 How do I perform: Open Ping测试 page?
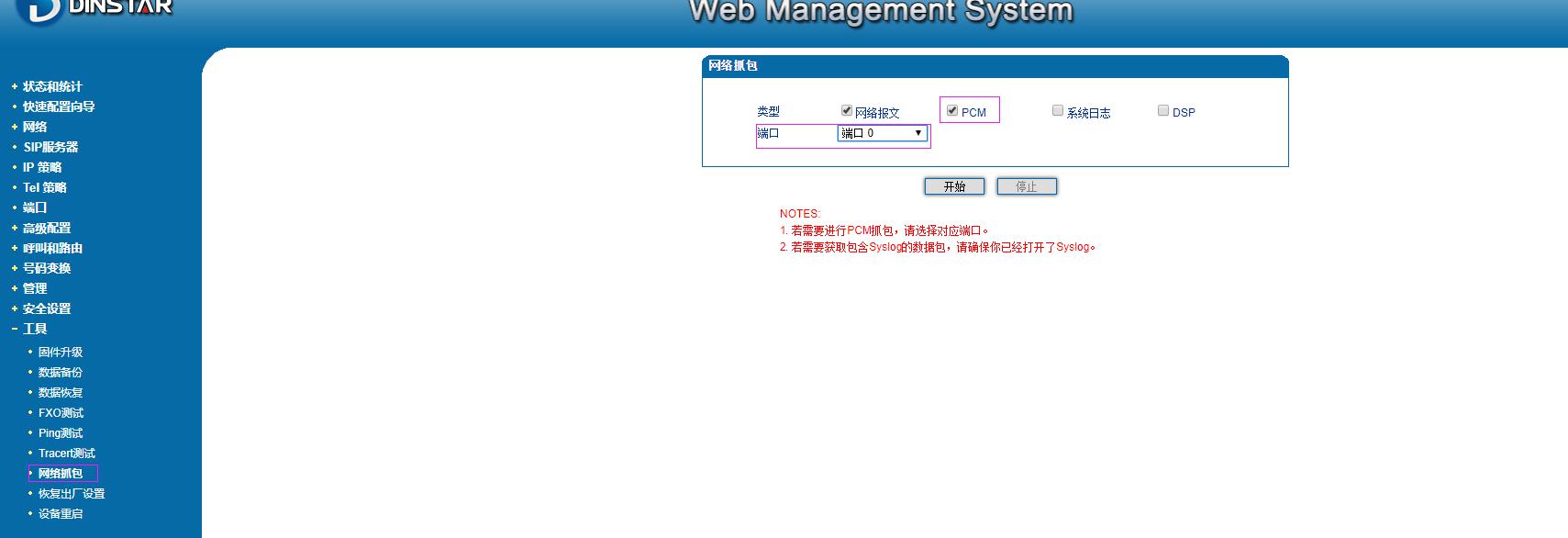[x=61, y=433]
